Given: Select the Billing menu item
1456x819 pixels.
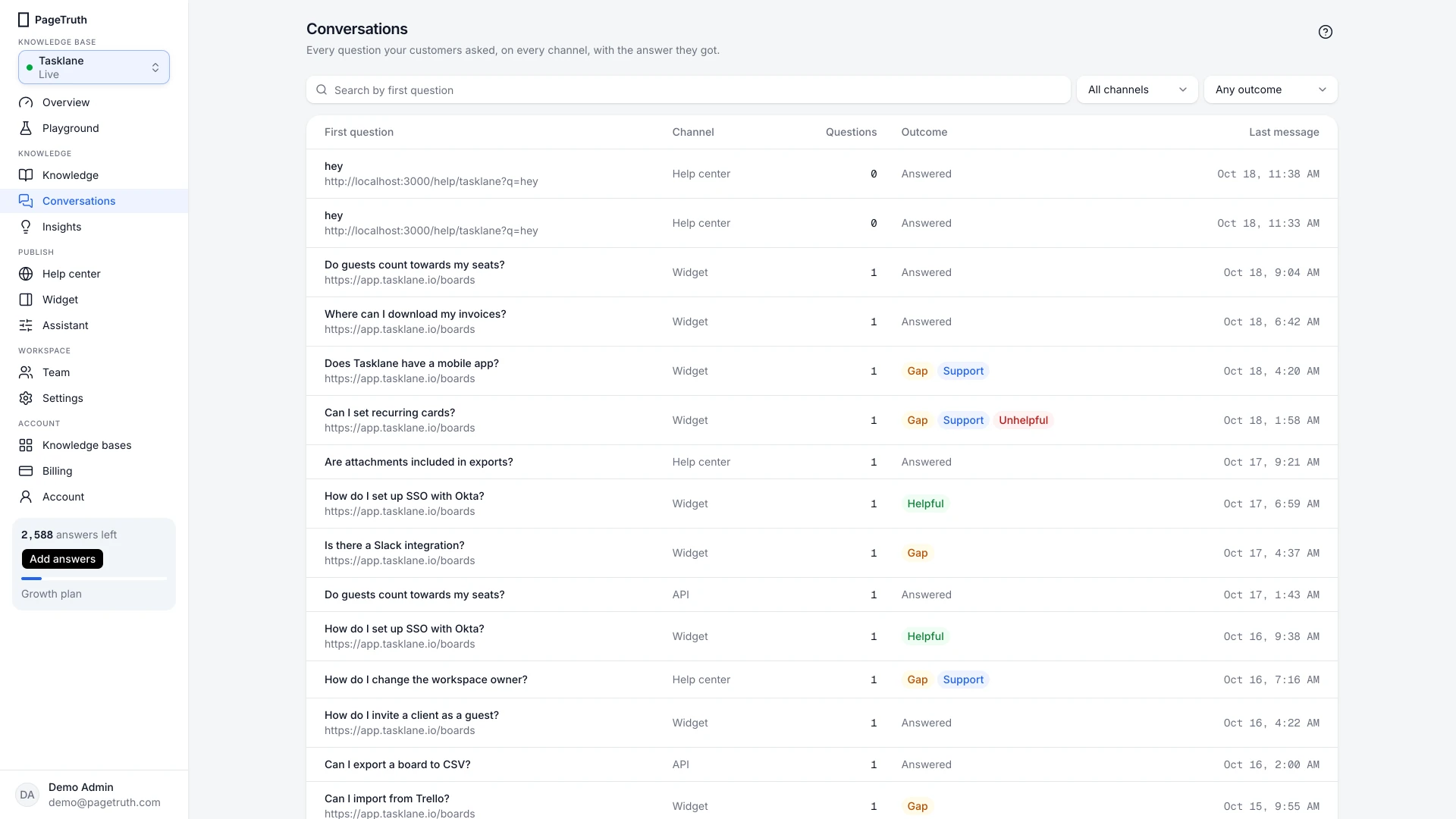Looking at the screenshot, I should coord(94,471).
